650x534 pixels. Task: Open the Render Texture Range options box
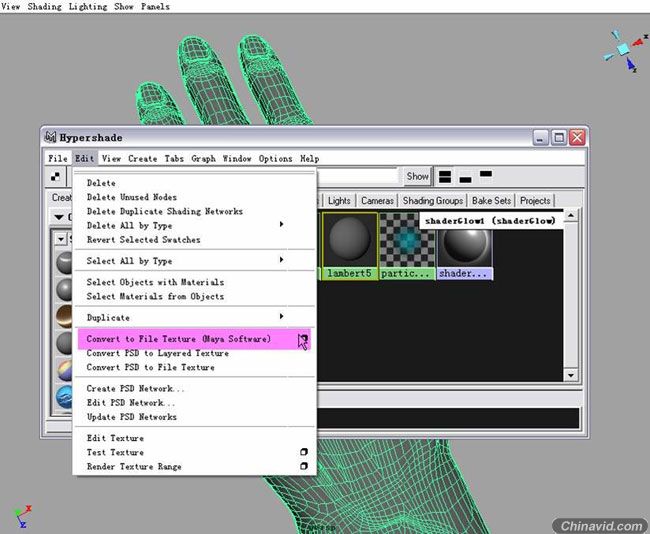(303, 466)
